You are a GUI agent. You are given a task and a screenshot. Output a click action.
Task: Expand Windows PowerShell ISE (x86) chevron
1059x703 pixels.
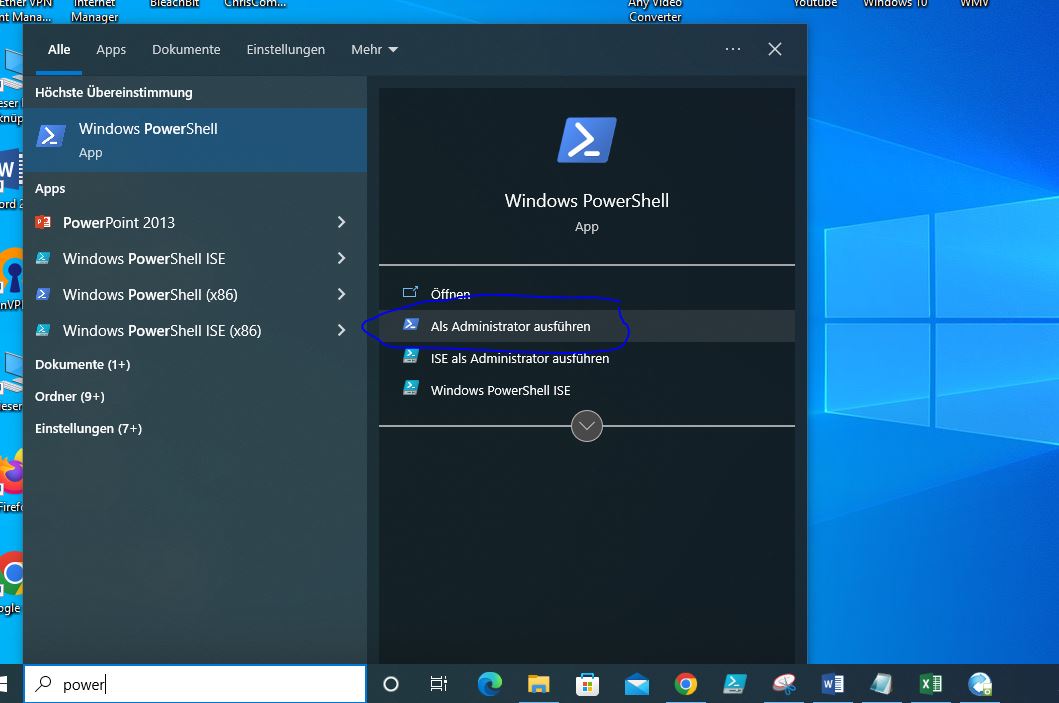tap(341, 330)
